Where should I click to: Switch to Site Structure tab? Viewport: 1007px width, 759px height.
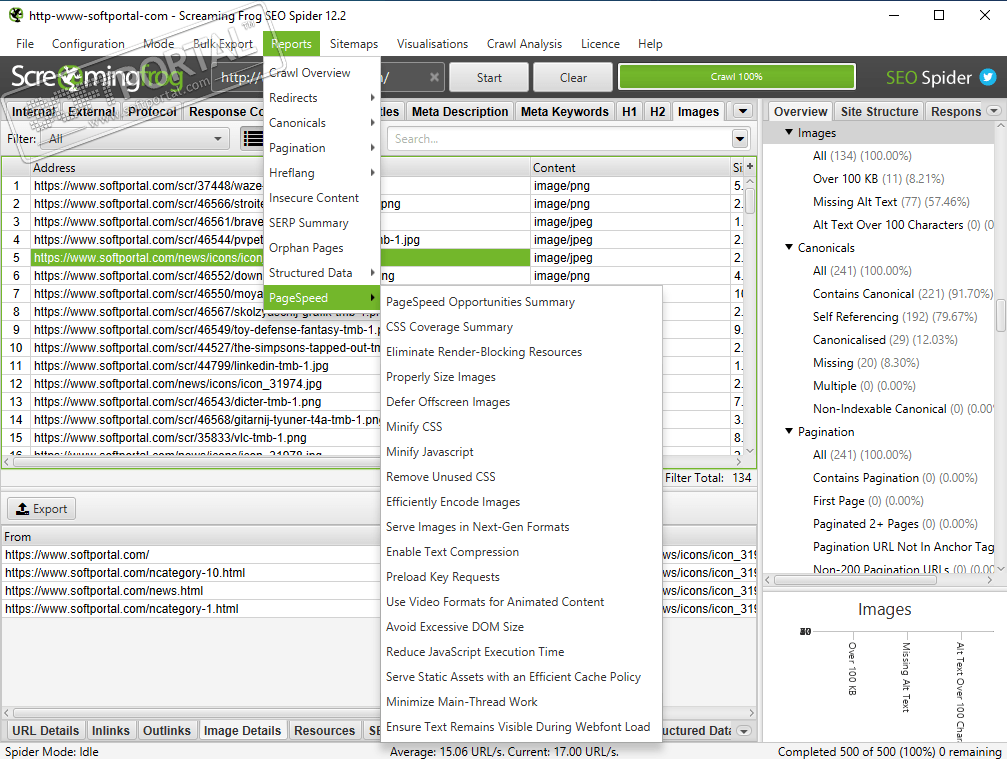(x=879, y=112)
